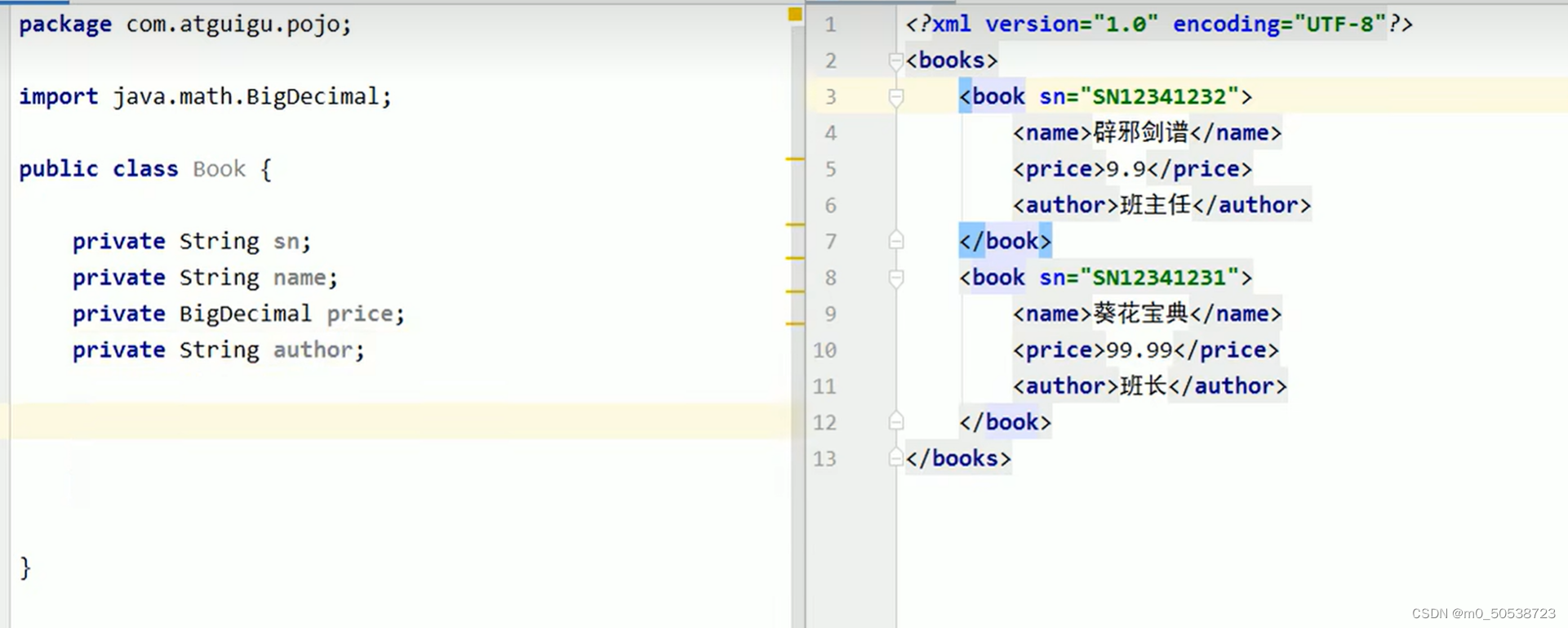Image resolution: width=1568 pixels, height=628 pixels.
Task: Click the class name 'Book'
Action: (219, 169)
